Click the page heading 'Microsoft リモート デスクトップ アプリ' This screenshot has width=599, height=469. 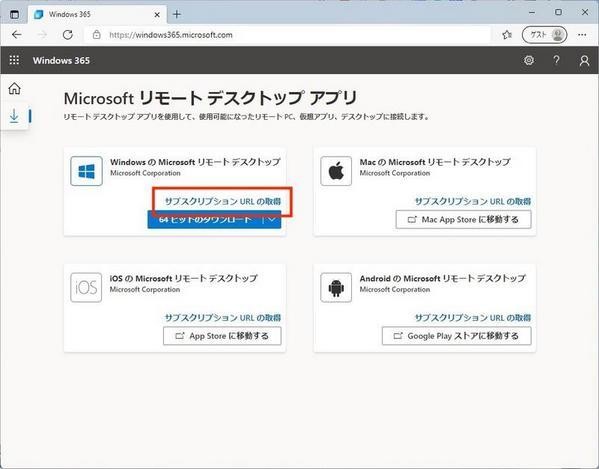[210, 98]
